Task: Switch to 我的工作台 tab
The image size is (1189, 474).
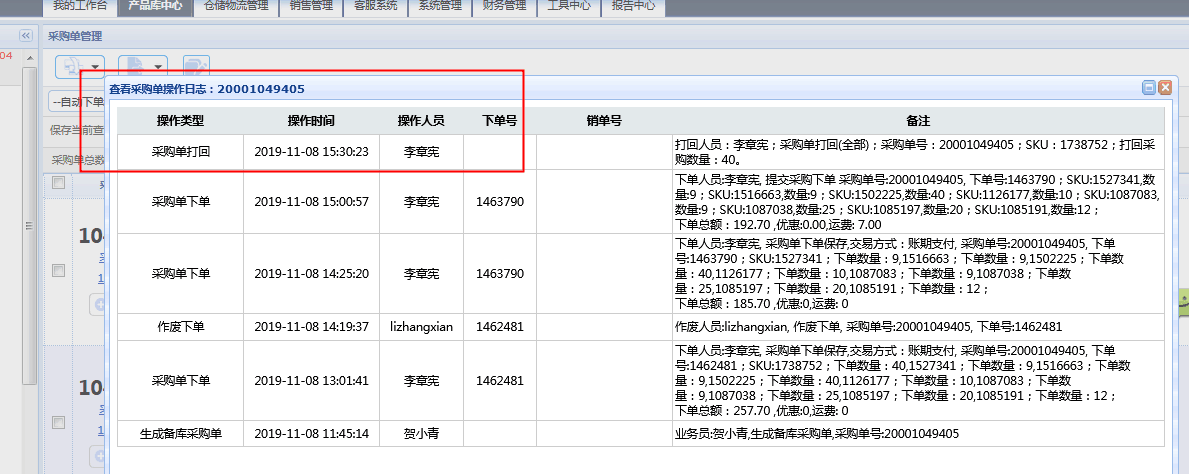Action: [x=80, y=7]
